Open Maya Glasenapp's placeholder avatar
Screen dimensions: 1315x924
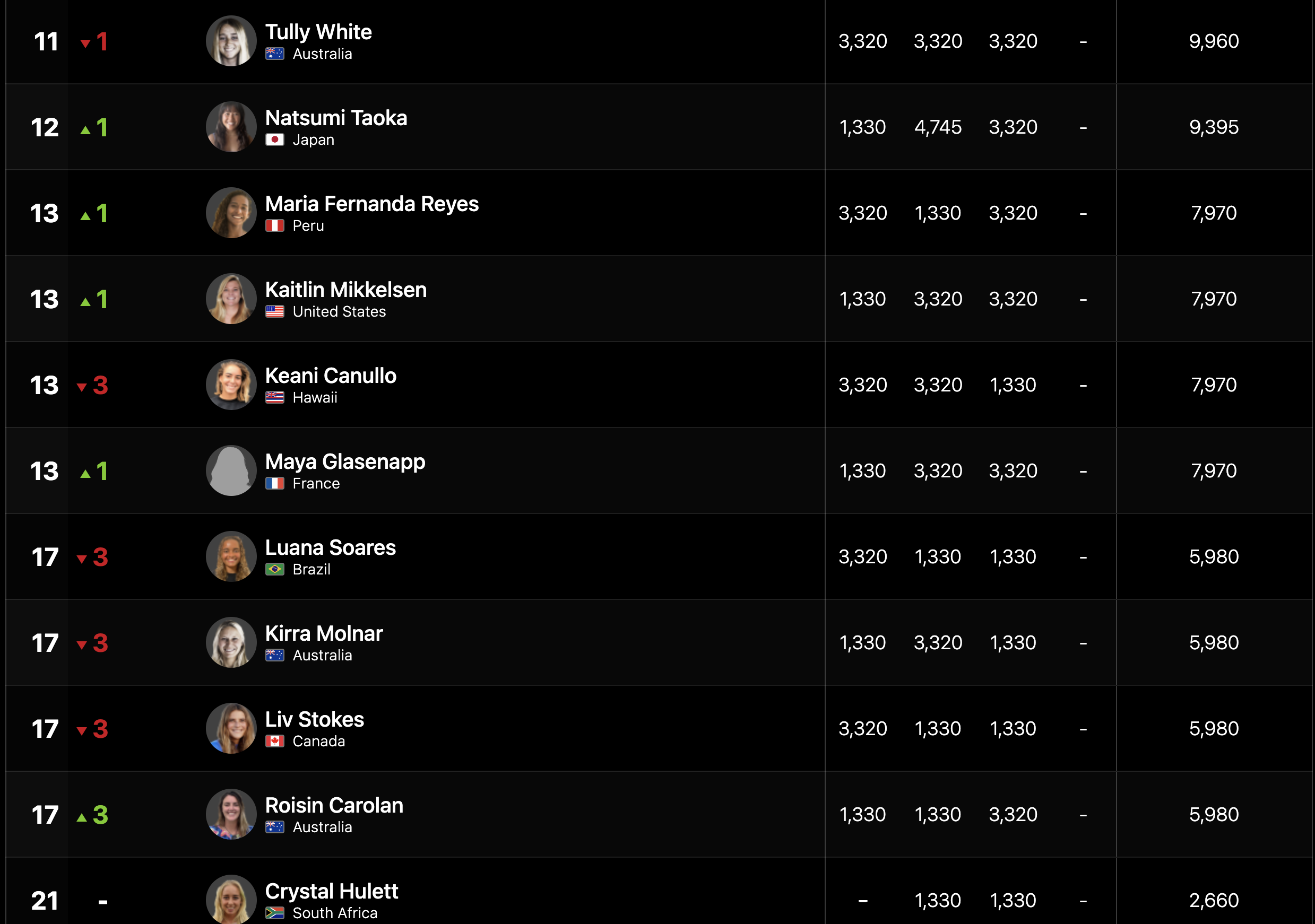click(x=231, y=470)
